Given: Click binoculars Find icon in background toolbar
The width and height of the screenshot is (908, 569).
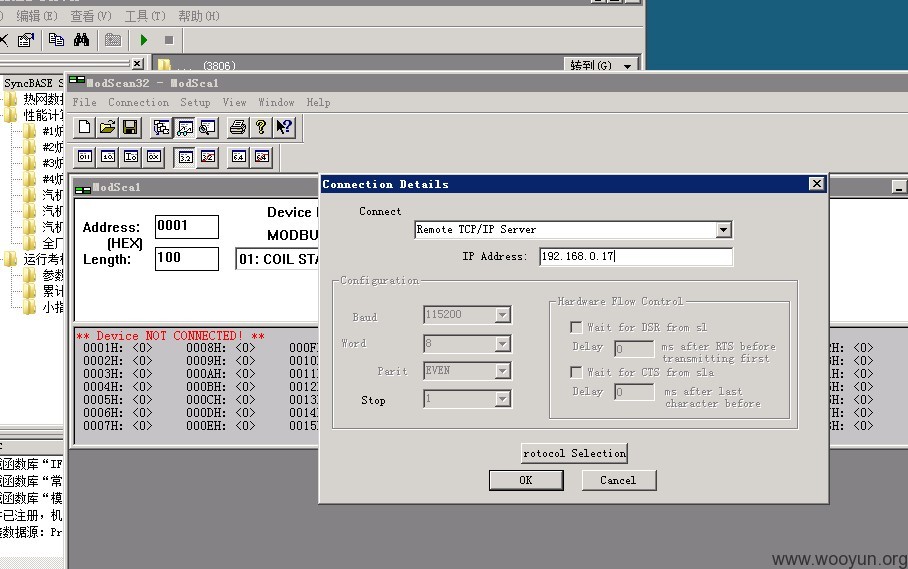Looking at the screenshot, I should [x=82, y=39].
